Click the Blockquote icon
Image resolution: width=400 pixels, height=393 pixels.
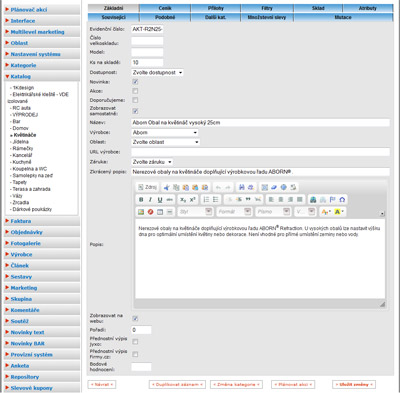[x=248, y=200]
